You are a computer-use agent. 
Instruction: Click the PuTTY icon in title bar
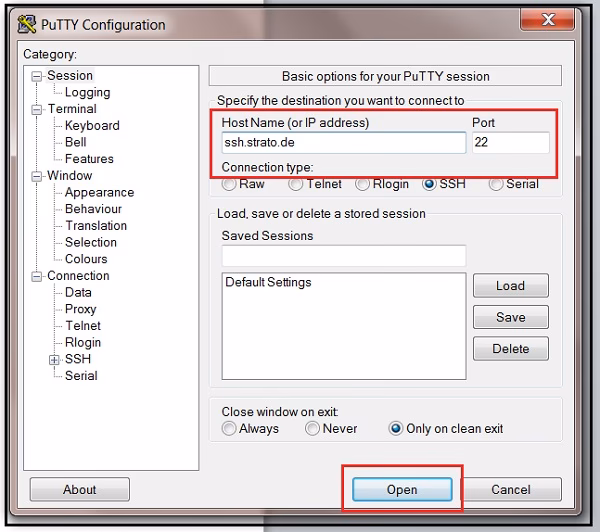pyautogui.click(x=27, y=24)
